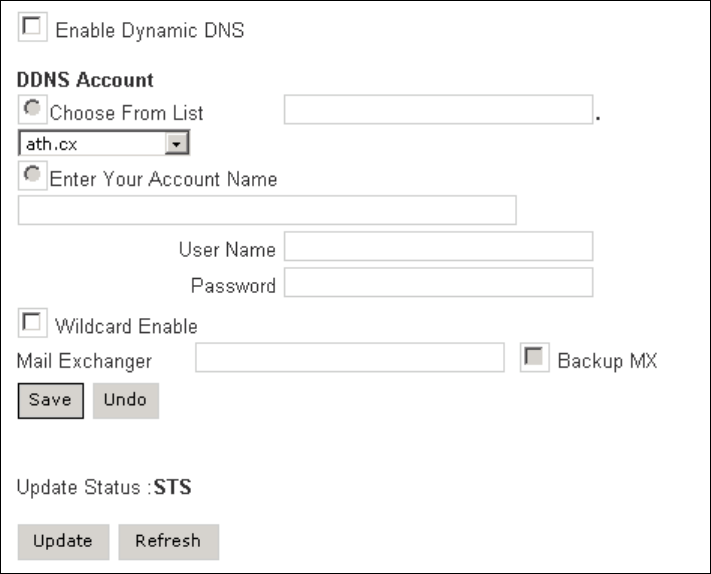Tick the Wildcard Enable checkbox
The width and height of the screenshot is (711, 574).
point(32,323)
